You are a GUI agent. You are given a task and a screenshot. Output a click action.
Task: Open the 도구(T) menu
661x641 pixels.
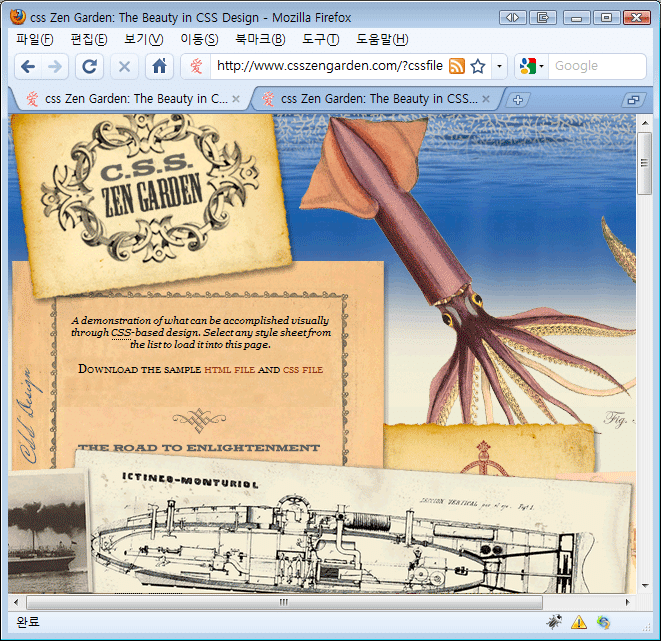point(320,39)
